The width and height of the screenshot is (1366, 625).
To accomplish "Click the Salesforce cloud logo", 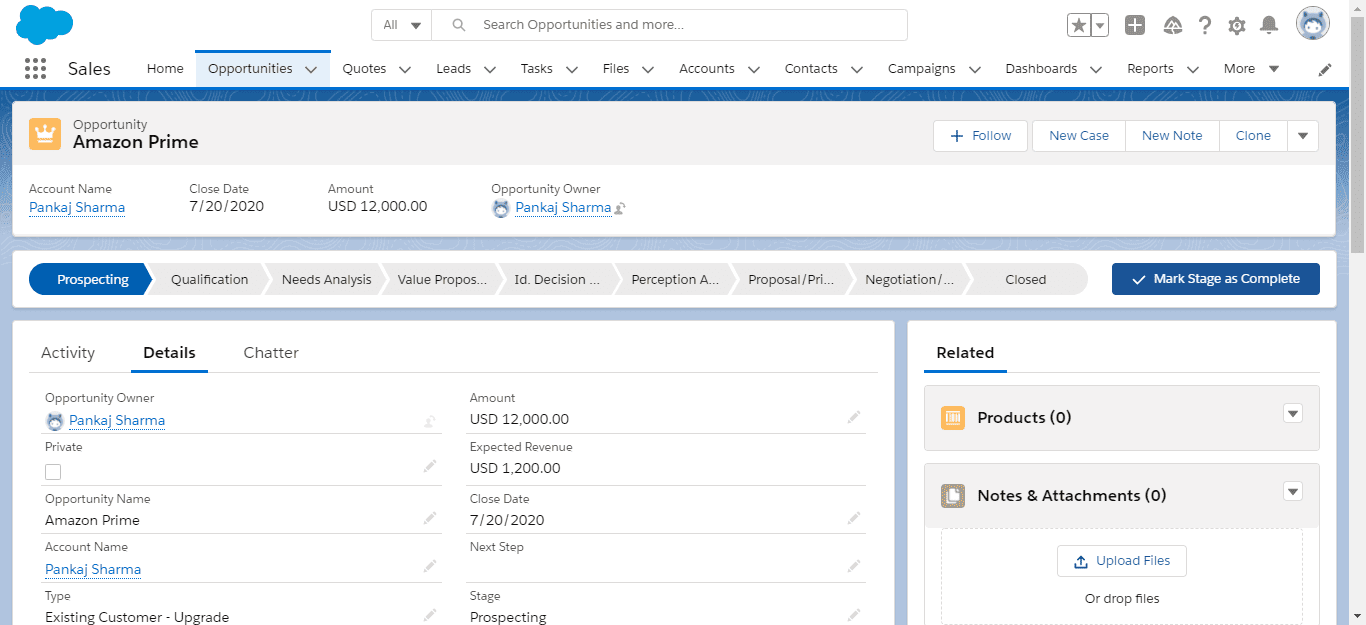I will [x=45, y=25].
